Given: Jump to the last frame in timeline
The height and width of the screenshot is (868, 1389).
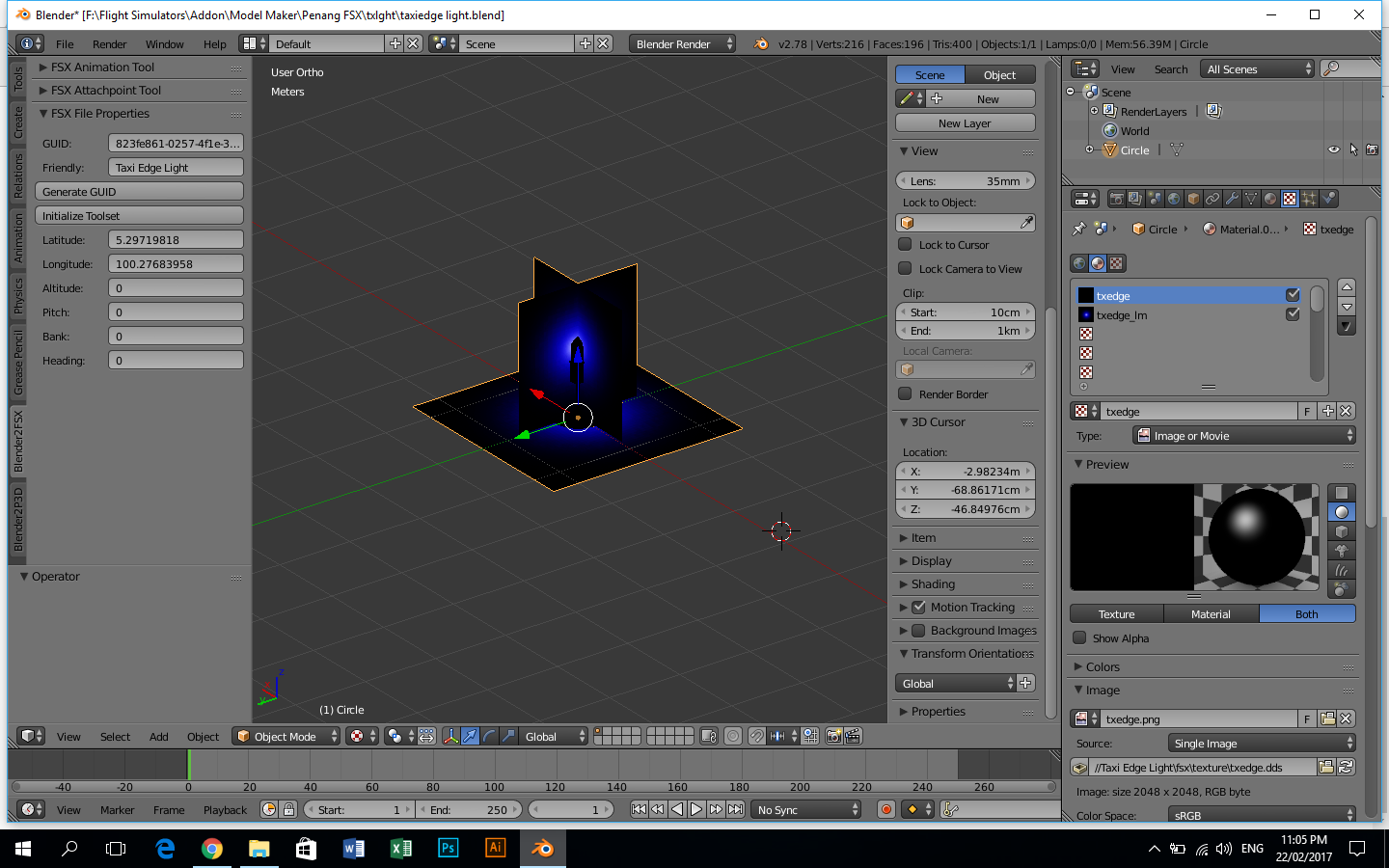Looking at the screenshot, I should tap(736, 810).
